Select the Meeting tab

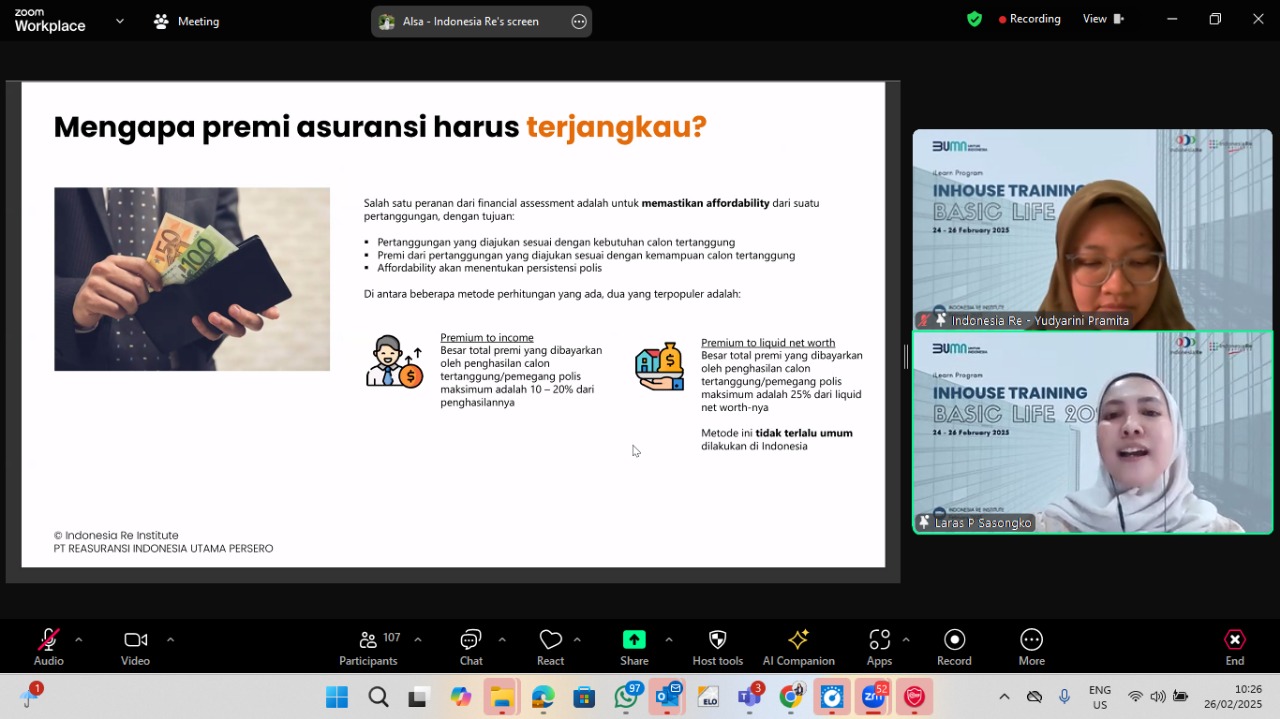(186, 21)
